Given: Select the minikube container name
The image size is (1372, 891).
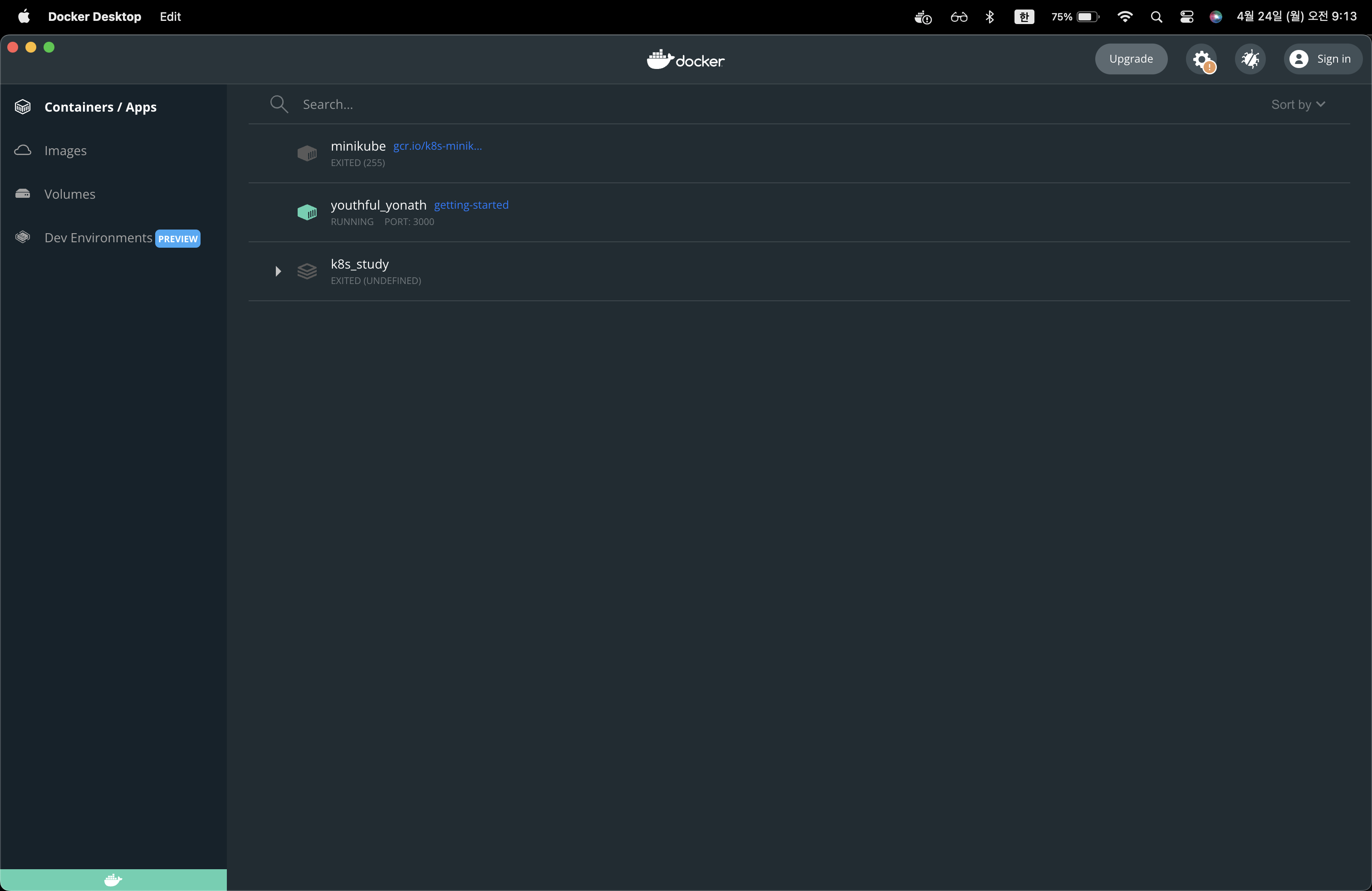Looking at the screenshot, I should [358, 147].
